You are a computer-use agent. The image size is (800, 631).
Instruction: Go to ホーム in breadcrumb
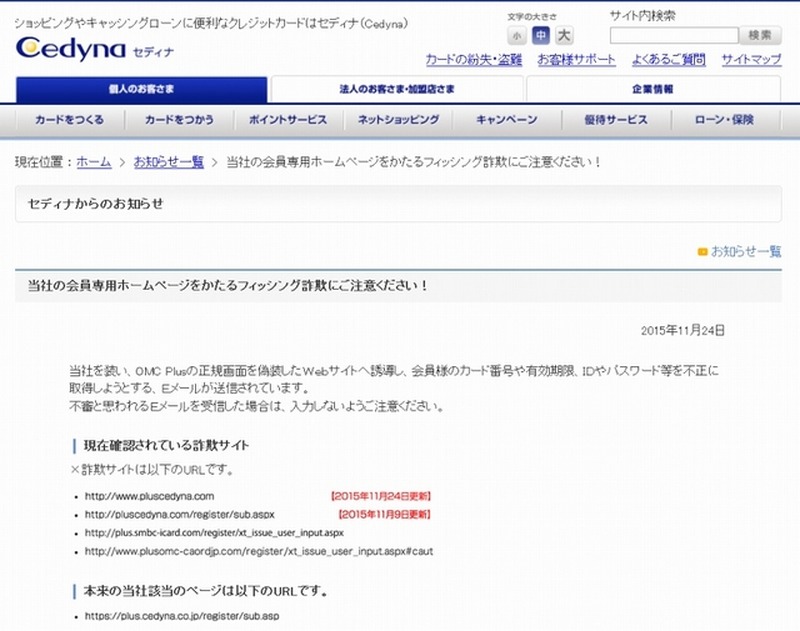click(94, 161)
